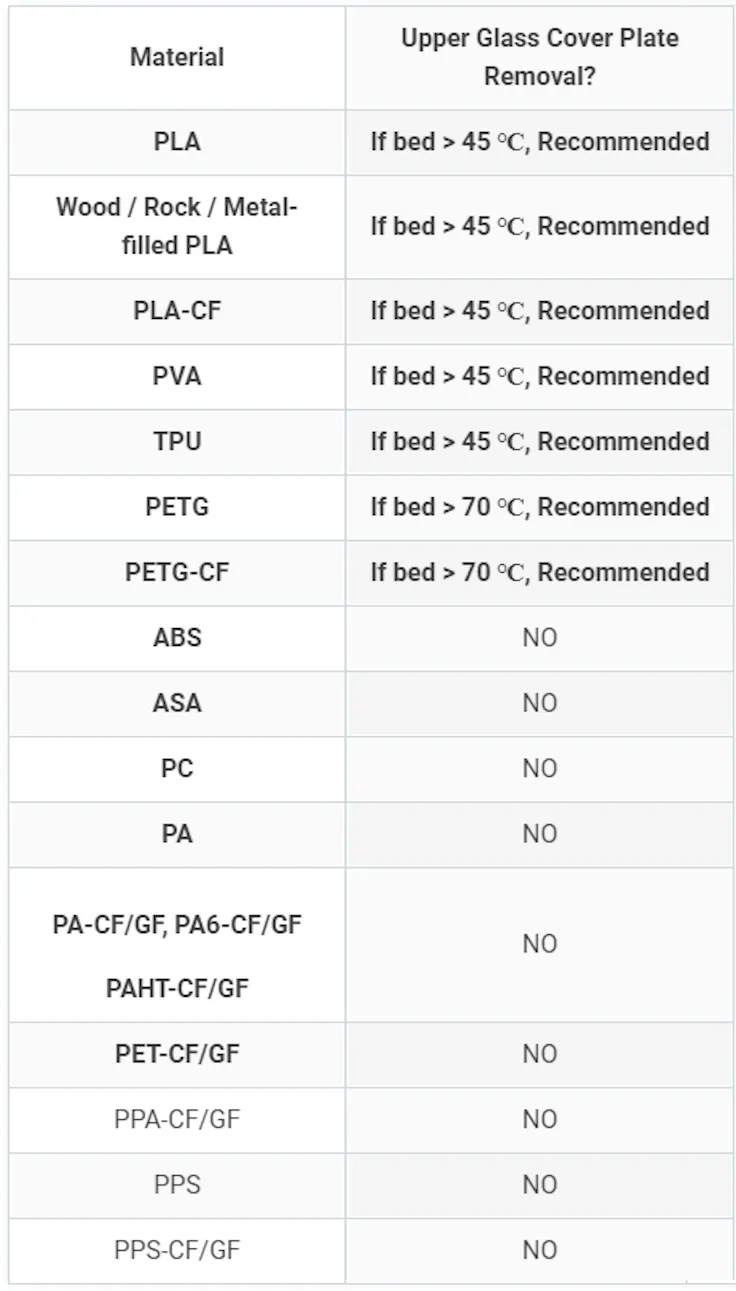Image resolution: width=736 pixels, height=1291 pixels.
Task: Click the PETG-CF material cell
Action: 177,572
